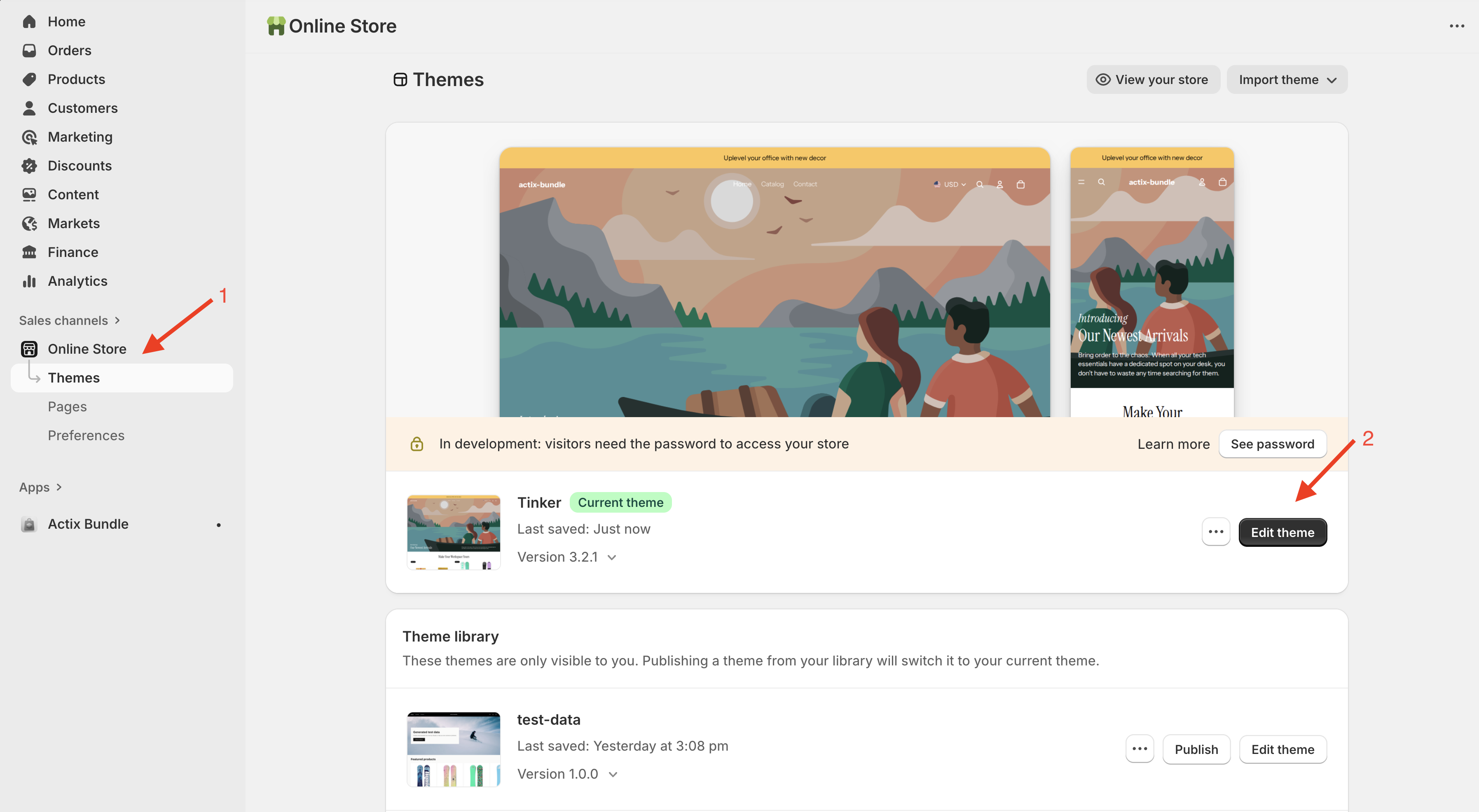Expand Tinker Version 3.2.1 chevron
This screenshot has width=1479, height=812.
(x=612, y=557)
